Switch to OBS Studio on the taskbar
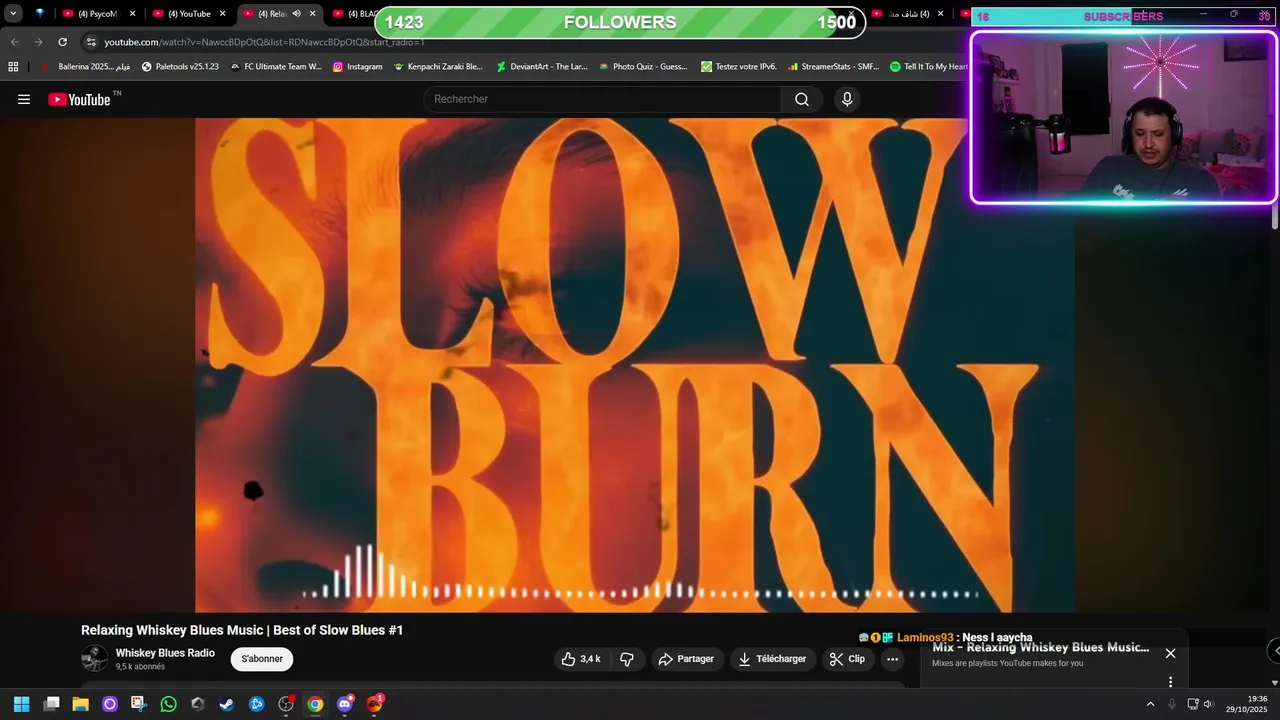 pyautogui.click(x=286, y=704)
